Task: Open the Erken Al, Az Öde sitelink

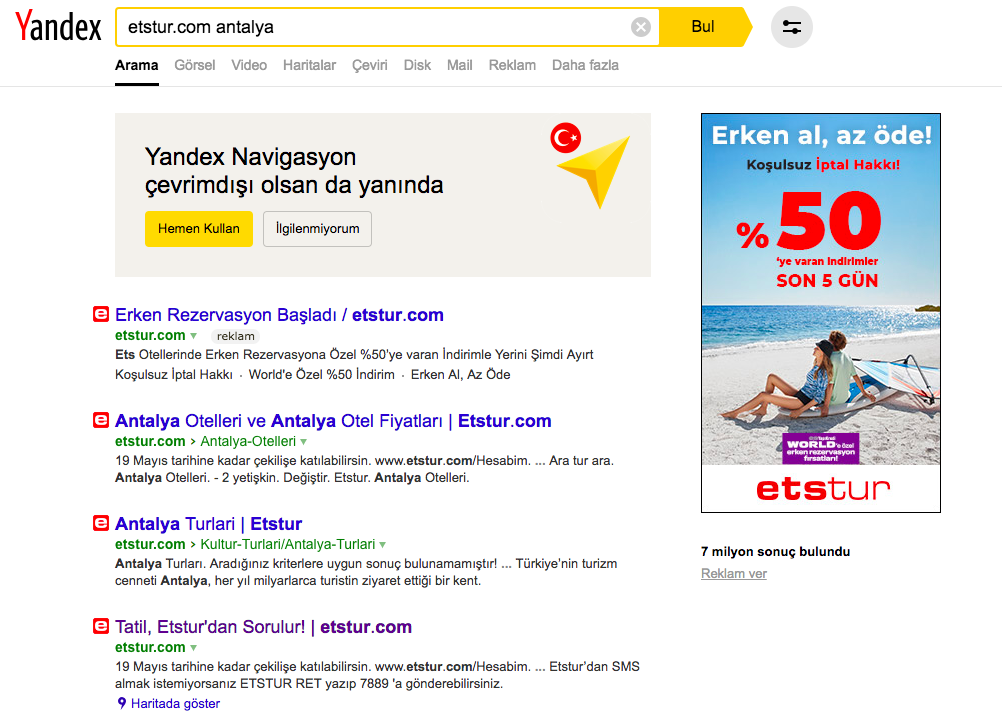Action: pos(461,375)
